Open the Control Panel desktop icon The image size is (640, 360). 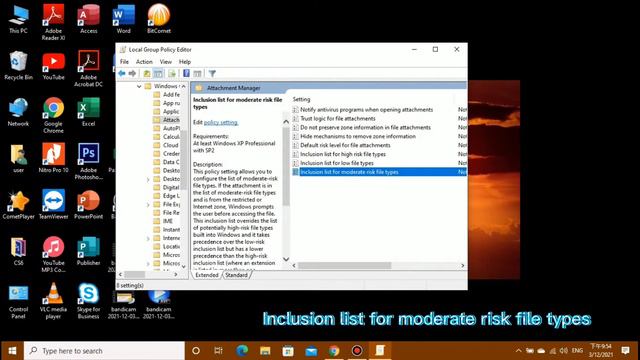(18, 301)
